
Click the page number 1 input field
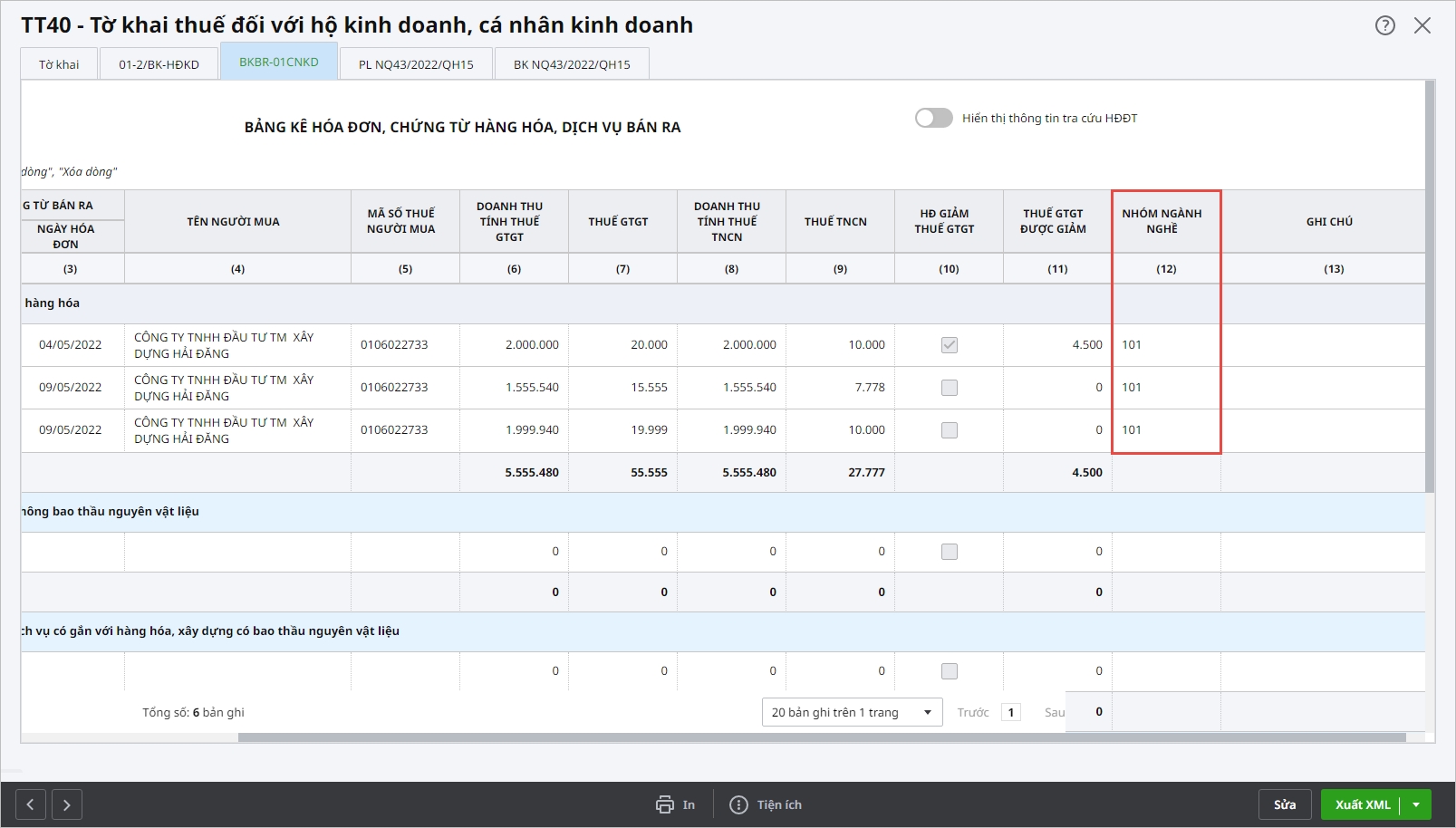(x=1011, y=712)
